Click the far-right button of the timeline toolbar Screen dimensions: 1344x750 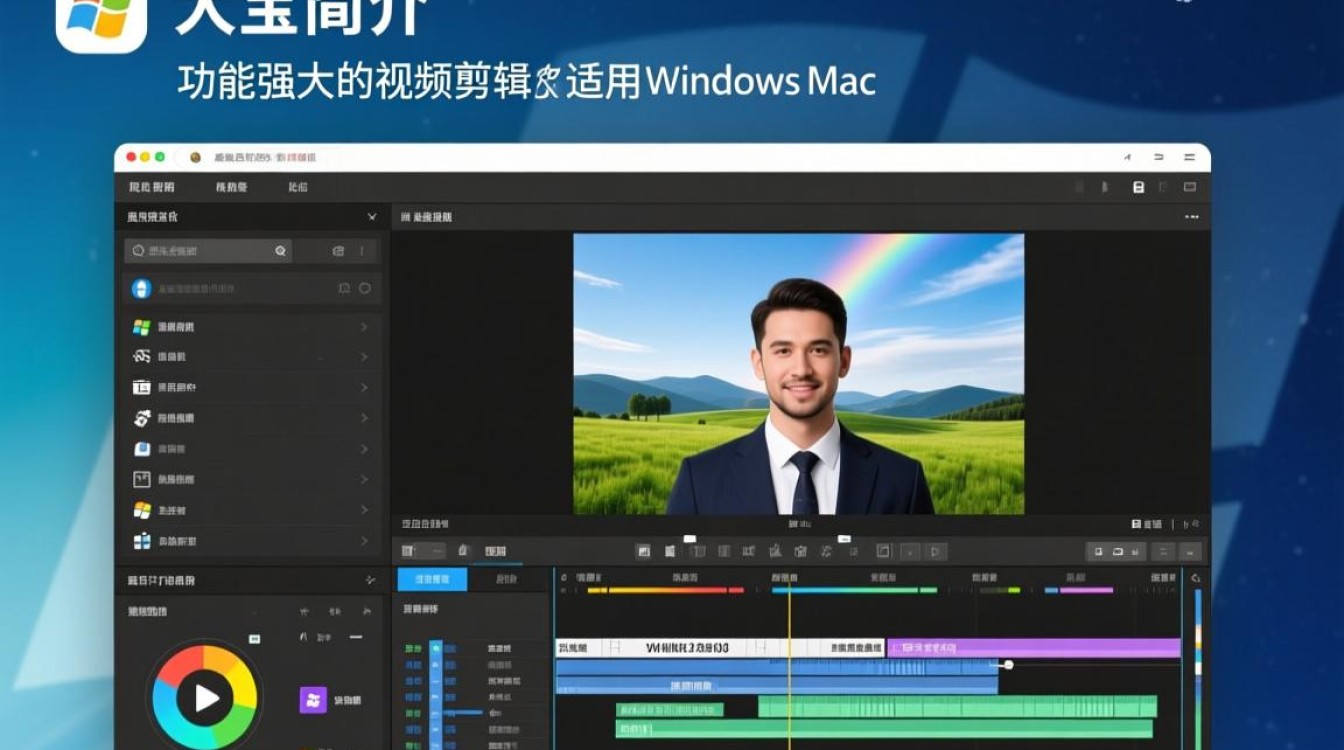pos(1190,551)
